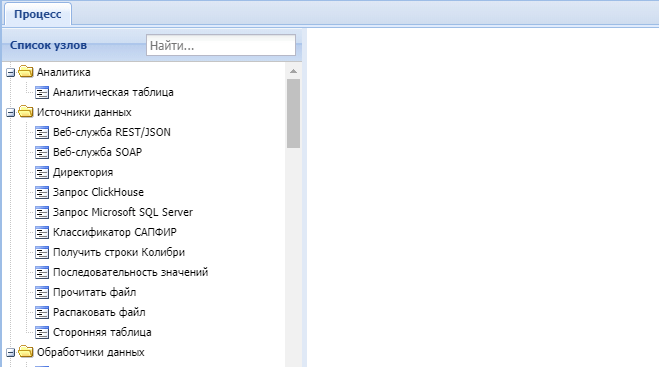Image resolution: width=659 pixels, height=367 pixels.
Task: Click the Классификатор САПФИР node icon
Action: coord(42,232)
